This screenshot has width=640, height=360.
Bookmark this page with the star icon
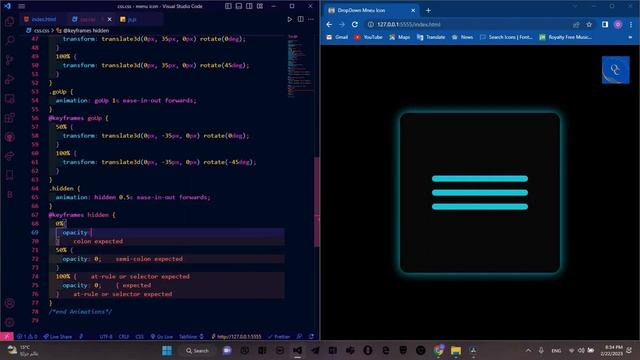589,24
